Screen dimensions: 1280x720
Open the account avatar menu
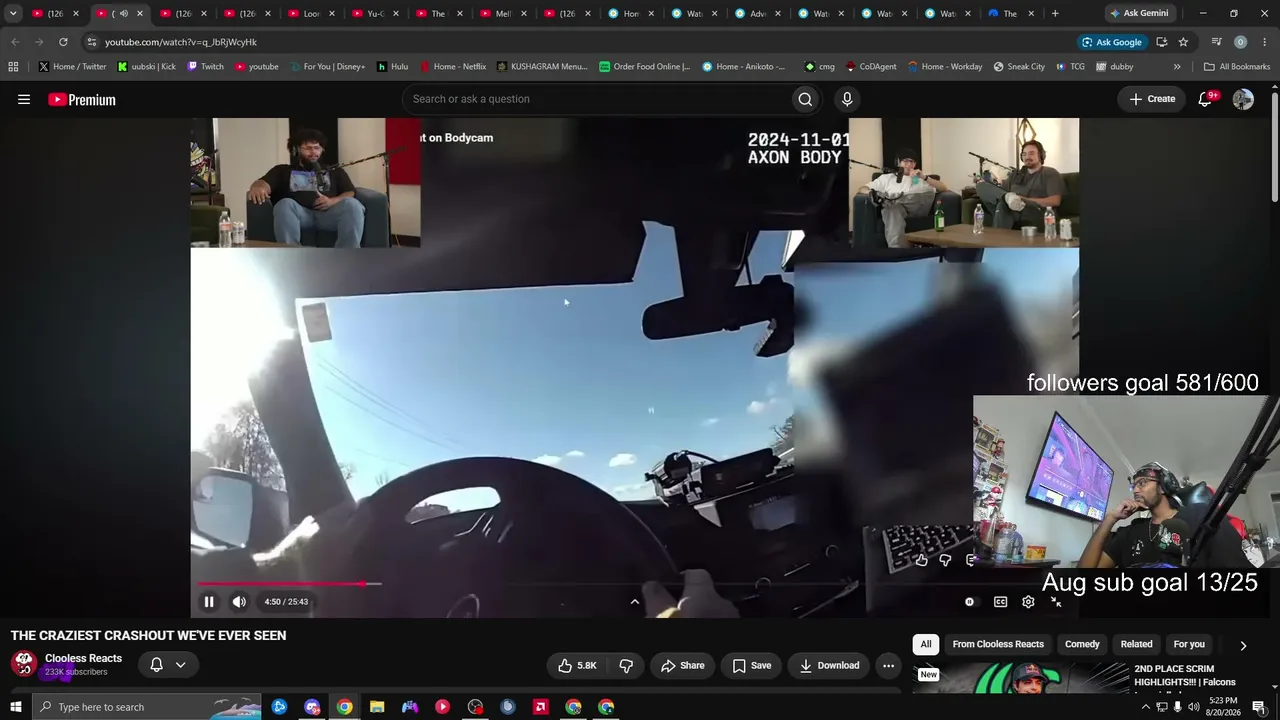[x=1243, y=99]
